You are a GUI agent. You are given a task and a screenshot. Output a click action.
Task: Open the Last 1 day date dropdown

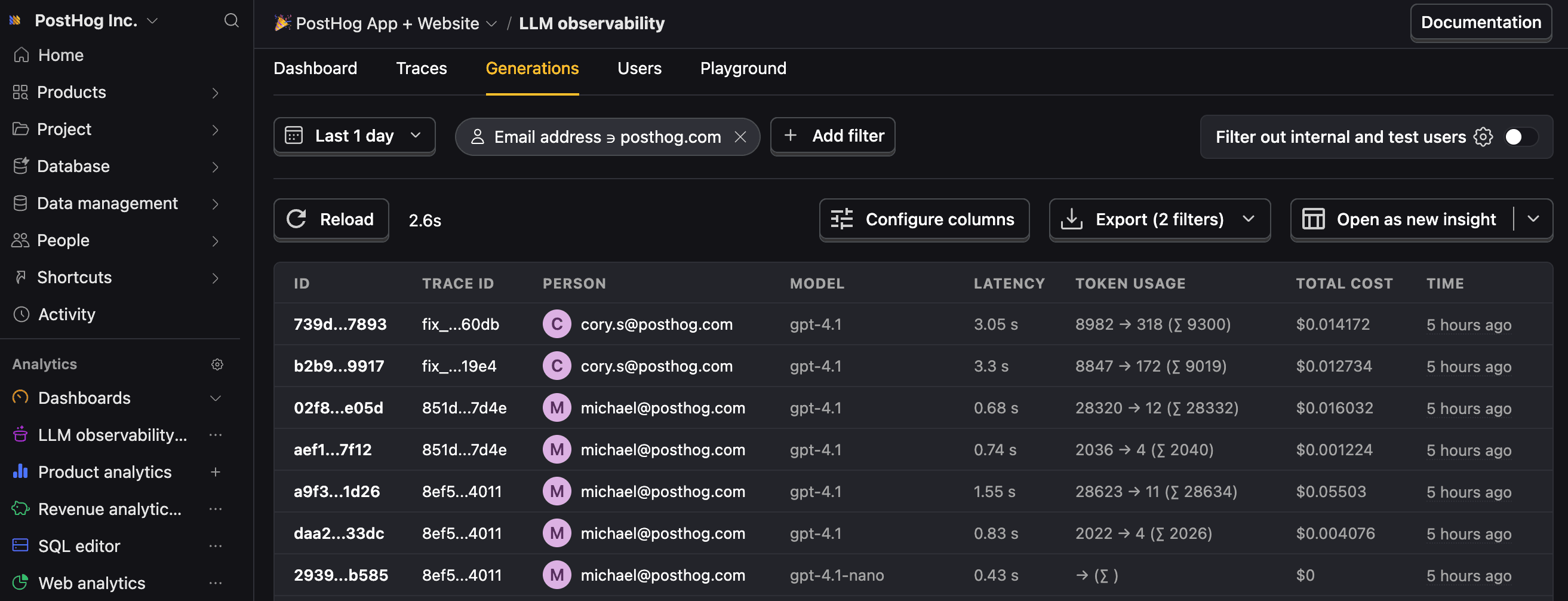[x=354, y=136]
